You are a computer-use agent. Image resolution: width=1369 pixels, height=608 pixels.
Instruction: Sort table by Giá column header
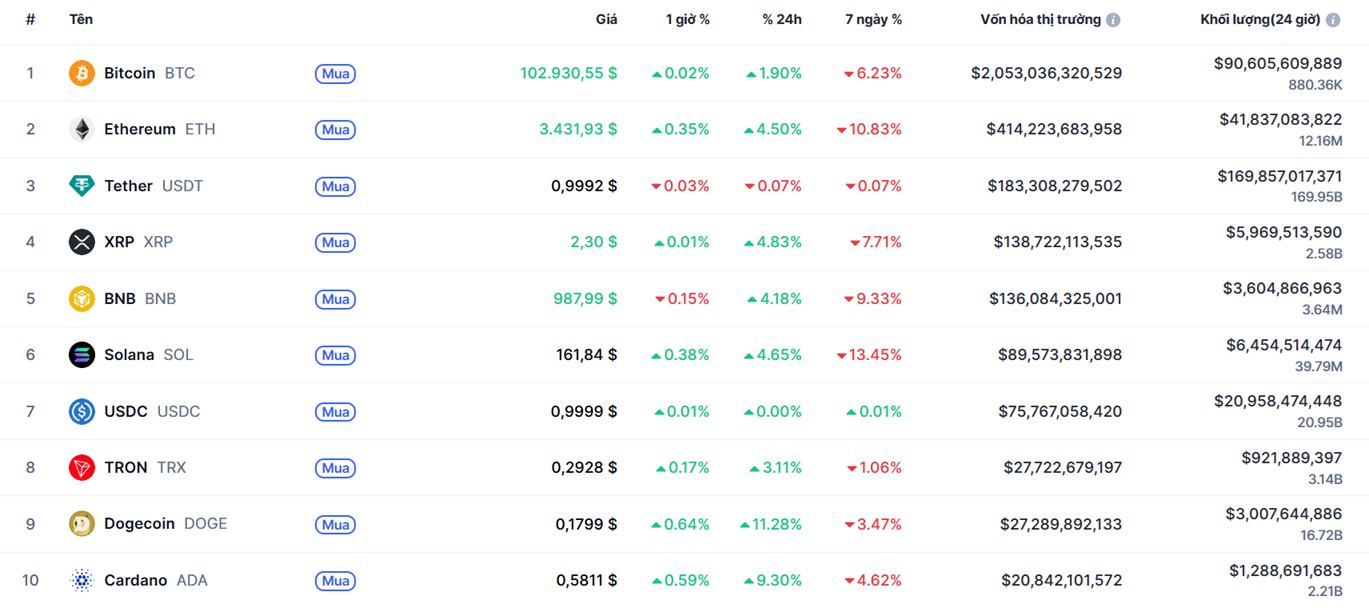pos(606,19)
